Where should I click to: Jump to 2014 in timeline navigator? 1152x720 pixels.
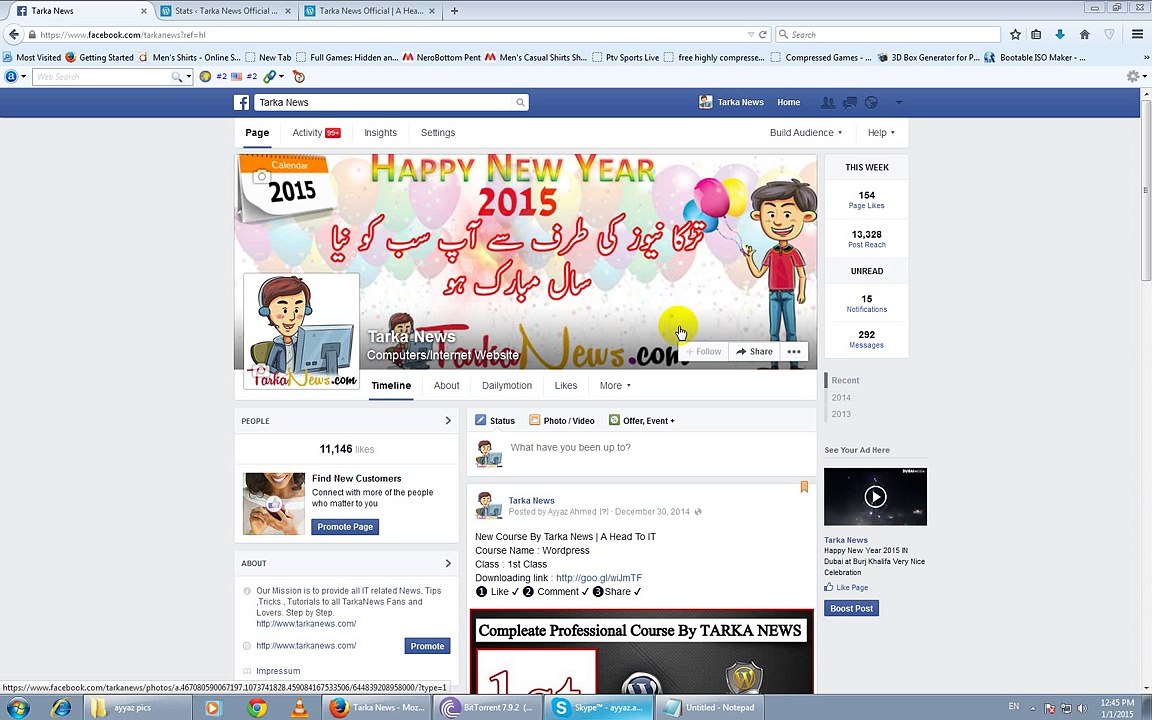pyautogui.click(x=841, y=397)
